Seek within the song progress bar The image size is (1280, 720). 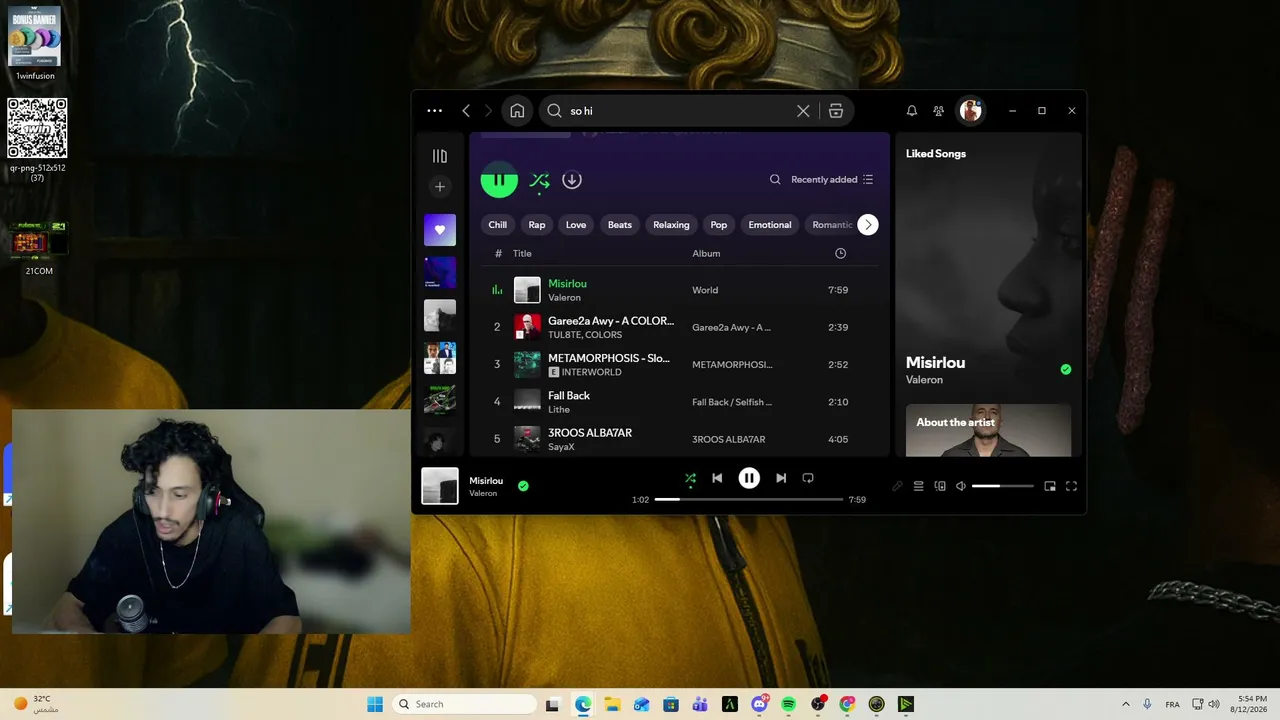pyautogui.click(x=749, y=499)
